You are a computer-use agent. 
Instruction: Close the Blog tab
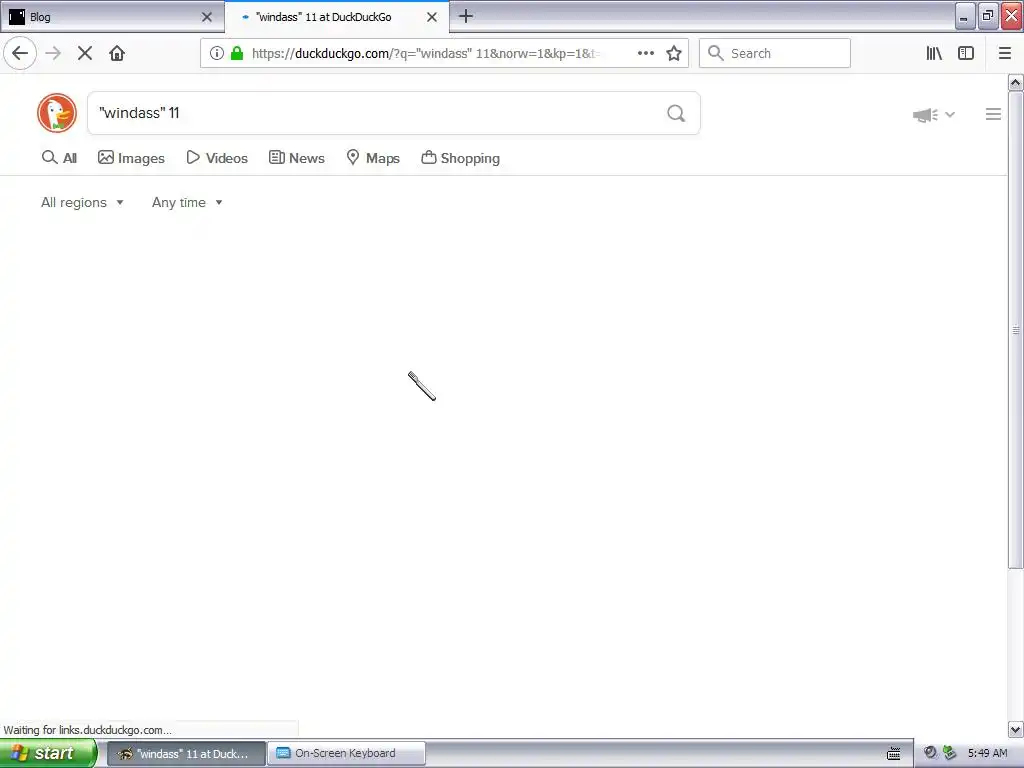207,17
